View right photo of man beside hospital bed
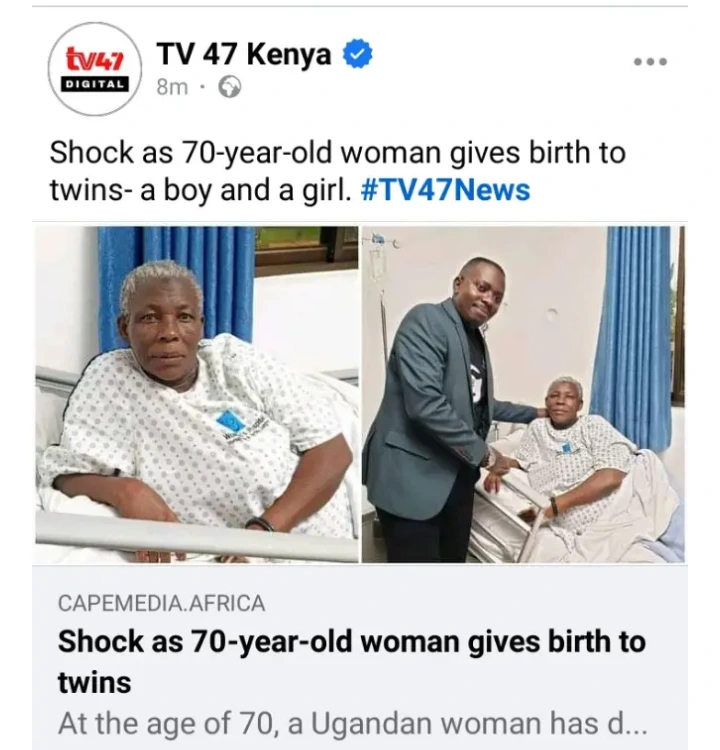720x750 pixels. coord(523,394)
